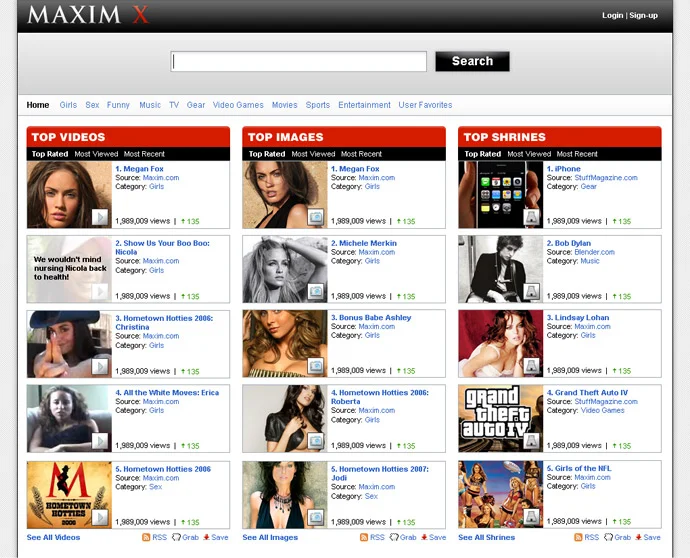The width and height of the screenshot is (690, 558).
Task: Click play icon on Show Us Your Boo Boo thumbnail
Action: pyautogui.click(x=100, y=292)
